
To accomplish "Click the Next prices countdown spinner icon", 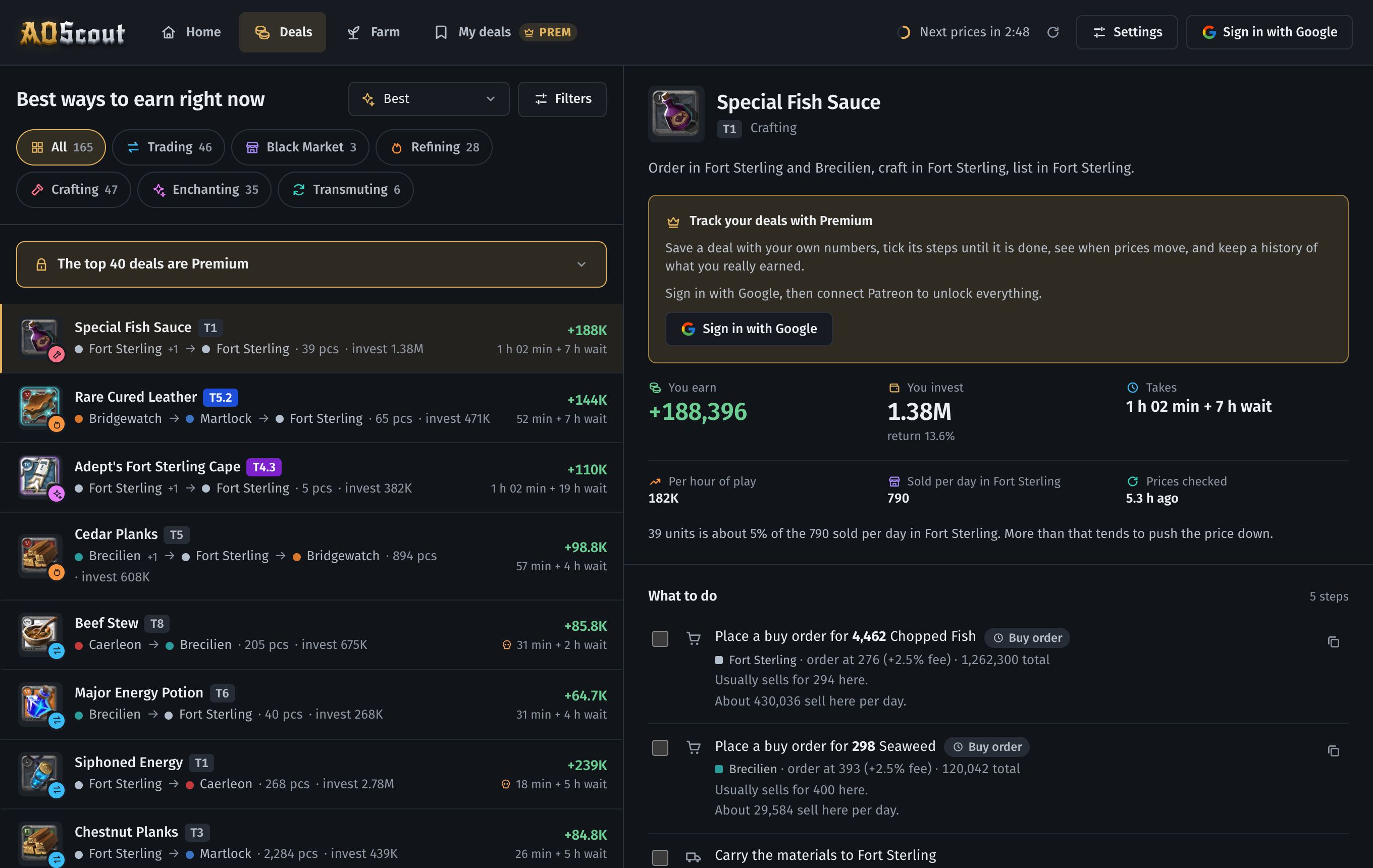I will click(x=904, y=32).
